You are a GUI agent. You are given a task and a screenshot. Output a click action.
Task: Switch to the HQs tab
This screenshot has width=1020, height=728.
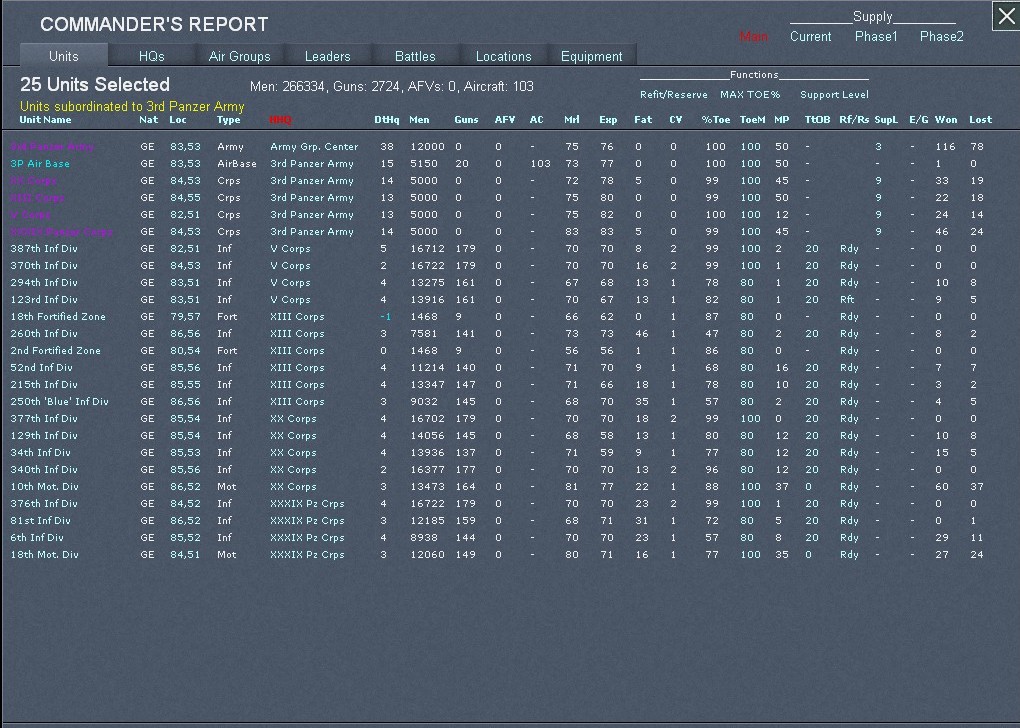coord(151,56)
